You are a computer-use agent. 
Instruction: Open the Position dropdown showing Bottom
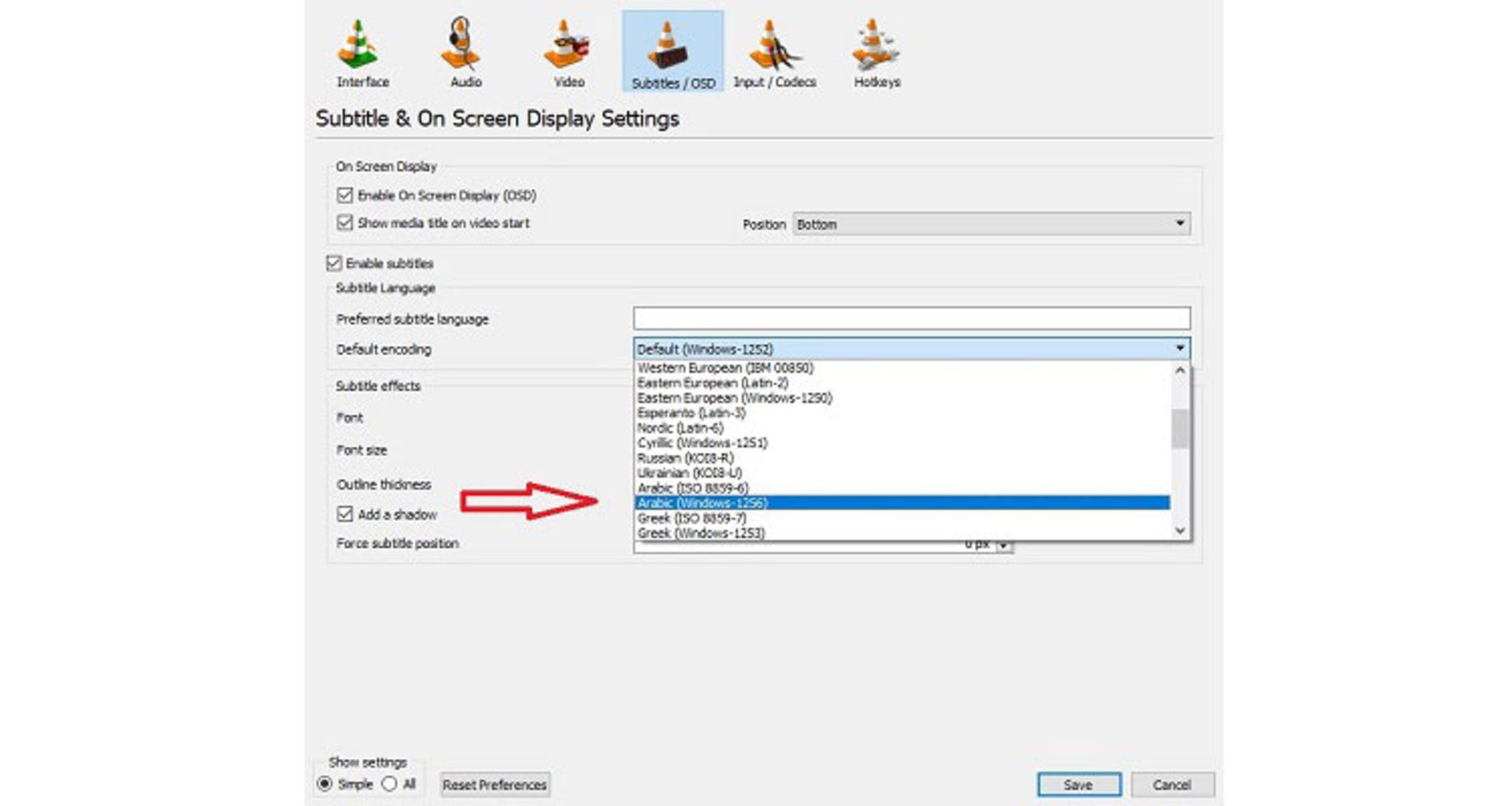click(992, 224)
